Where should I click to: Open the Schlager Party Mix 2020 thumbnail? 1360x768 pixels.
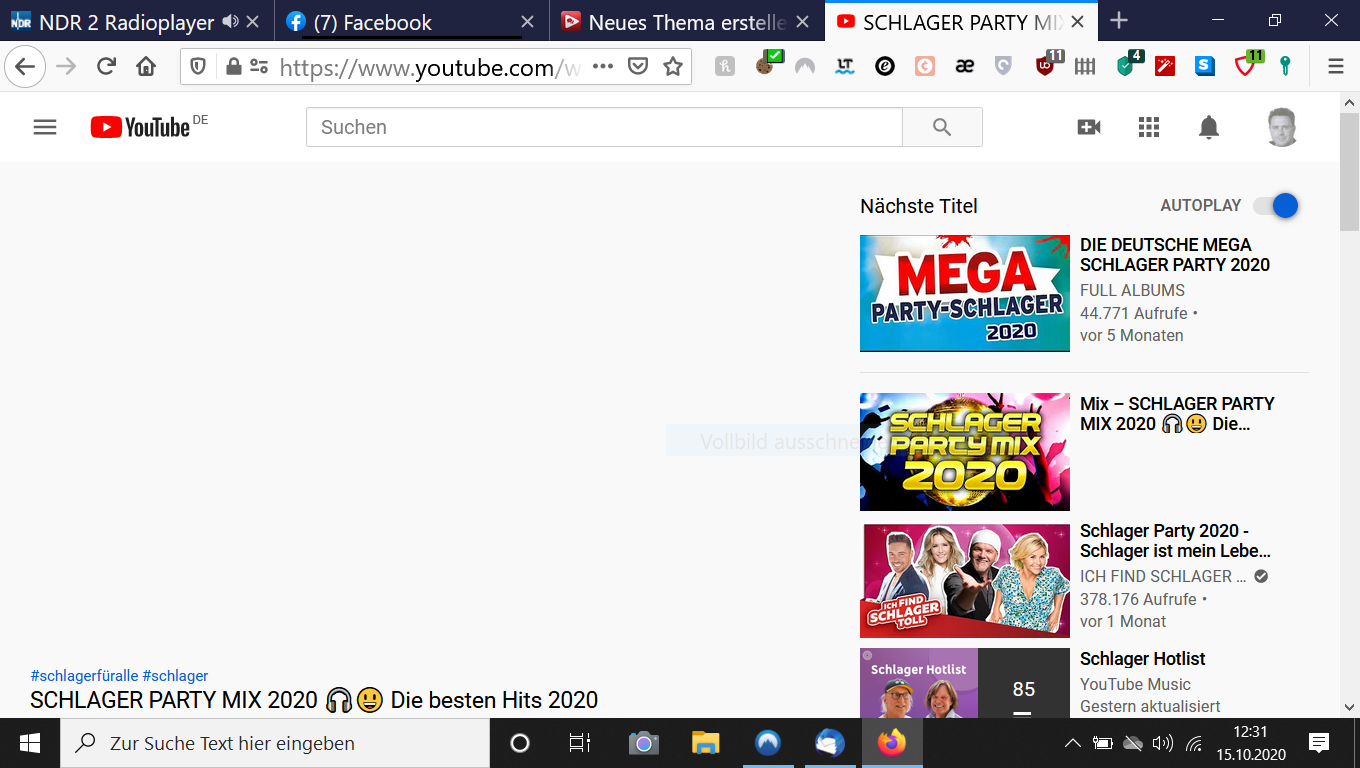(964, 452)
